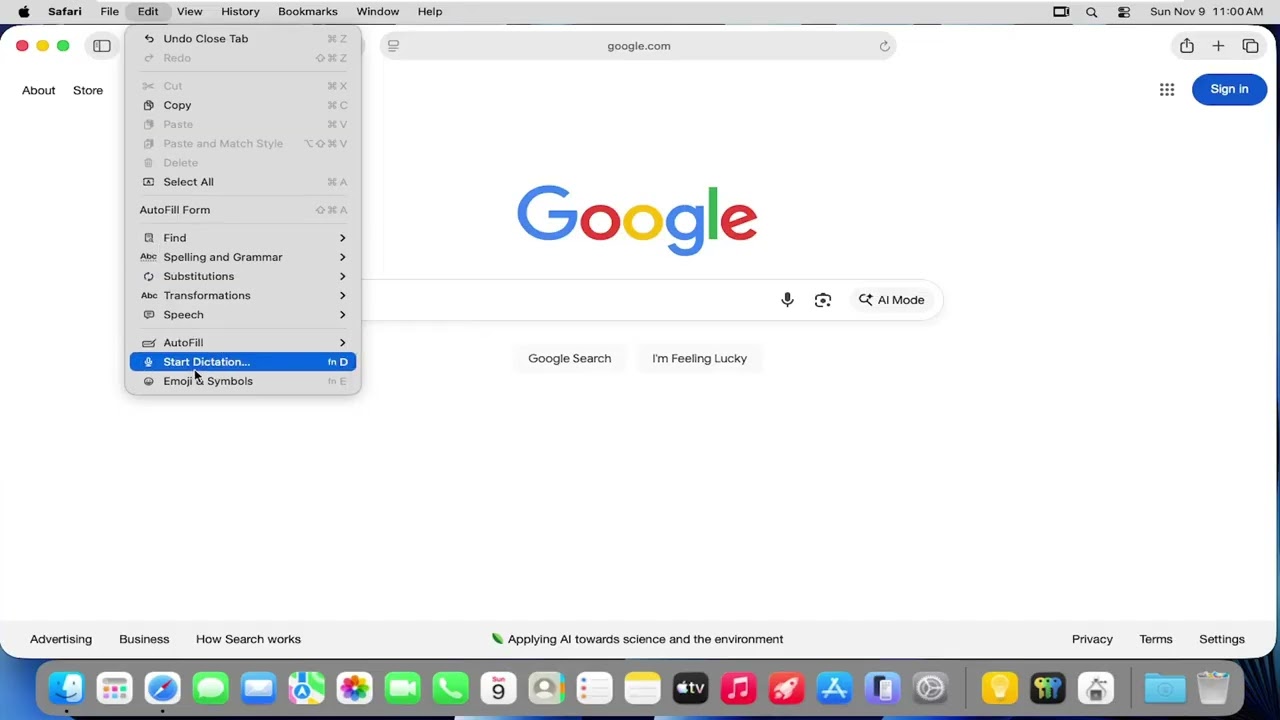Open the Trash in the Dock
This screenshot has height=720, width=1280.
tap(1213, 688)
